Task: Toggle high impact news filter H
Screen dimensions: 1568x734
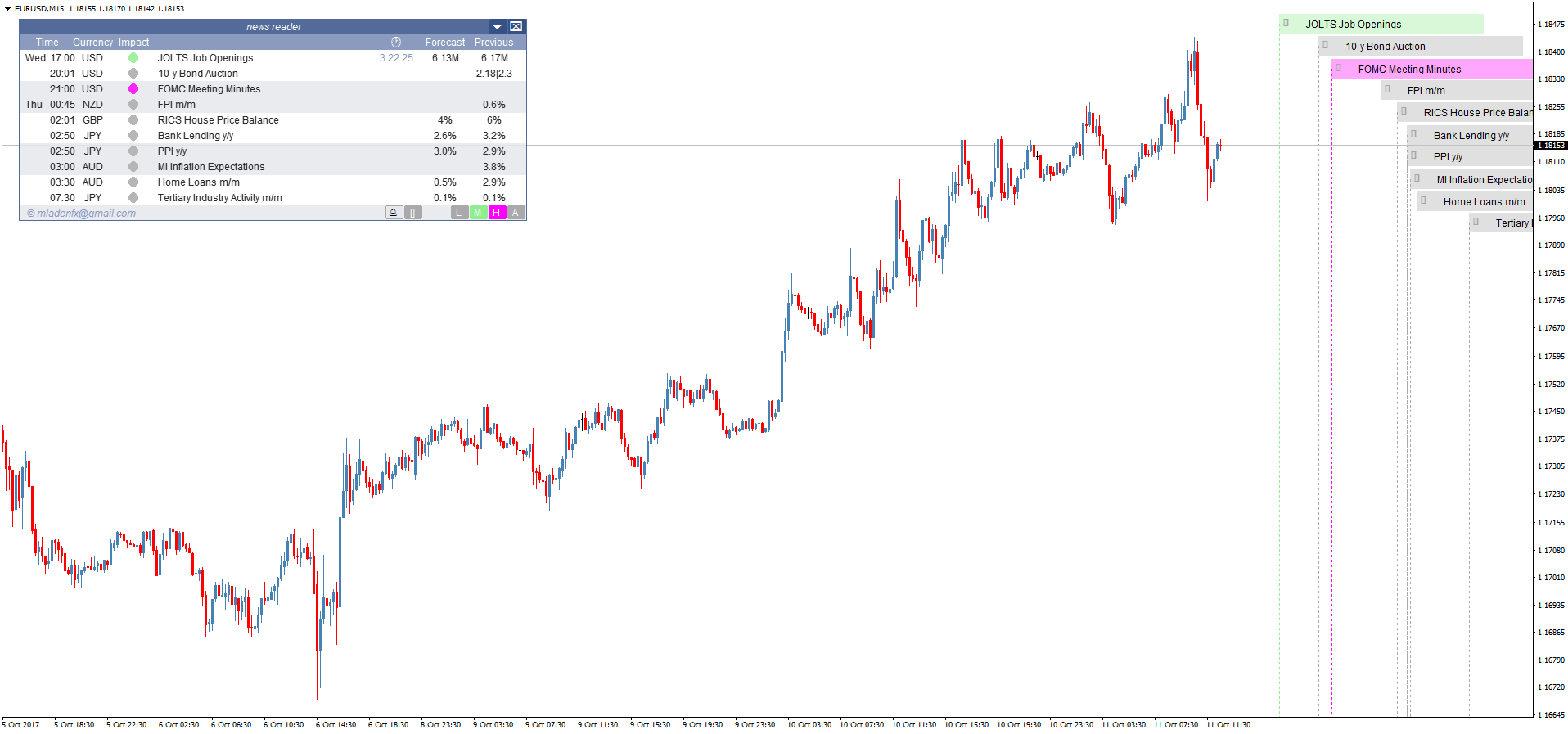Action: tap(497, 213)
